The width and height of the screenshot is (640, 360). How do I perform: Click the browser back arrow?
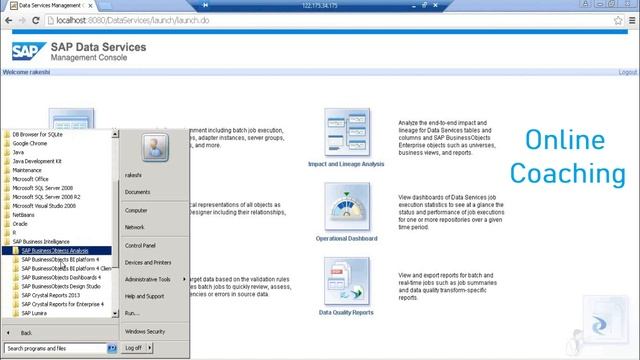coord(9,20)
